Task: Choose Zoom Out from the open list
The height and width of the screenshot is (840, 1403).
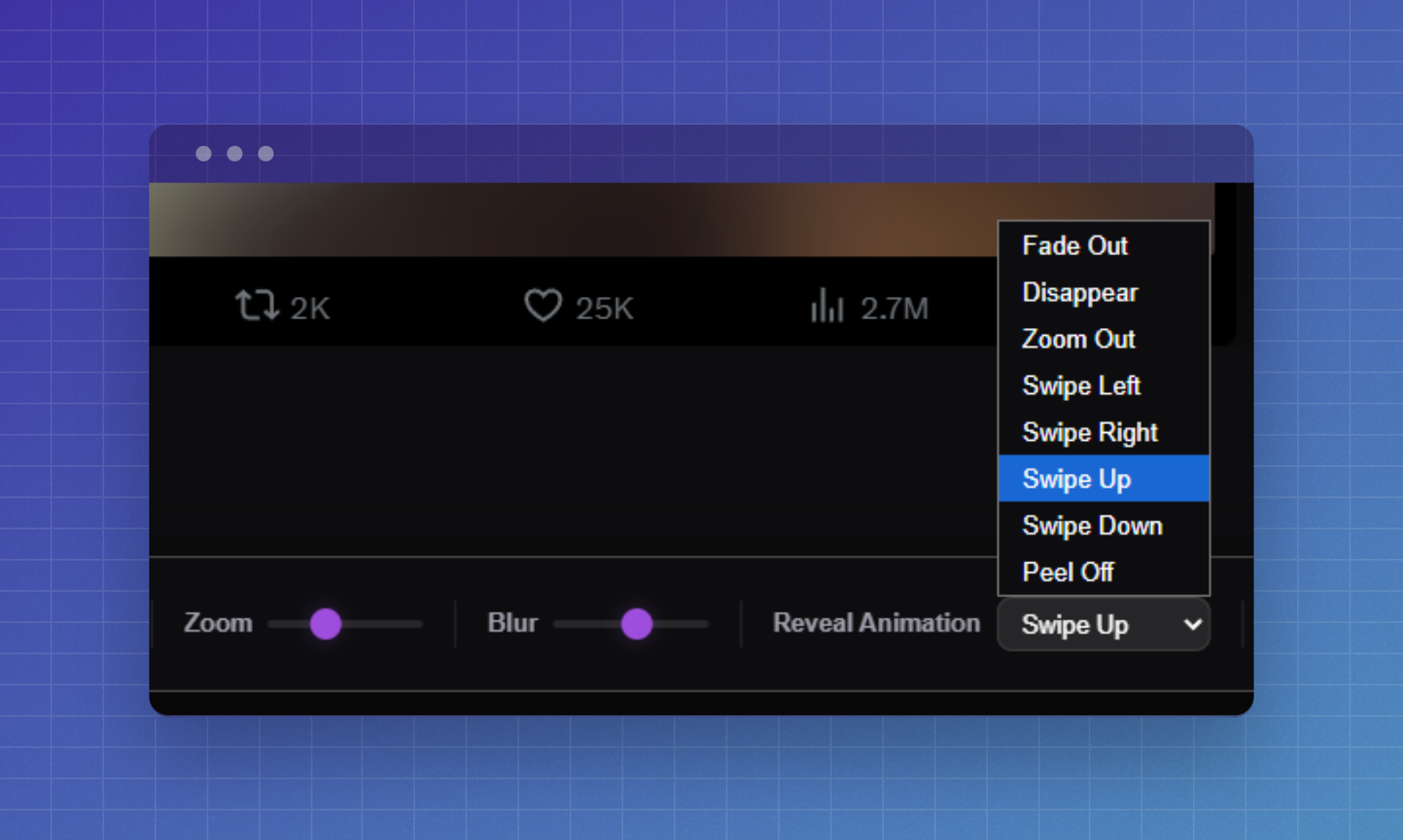Action: tap(1077, 339)
